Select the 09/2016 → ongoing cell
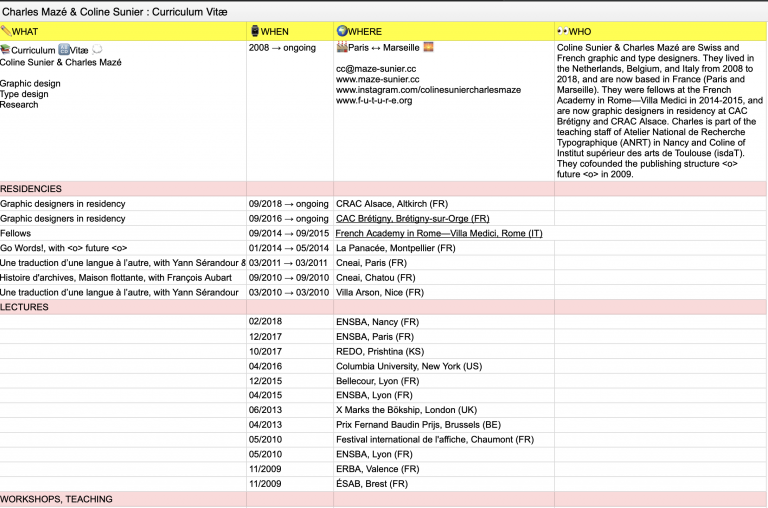The width and height of the screenshot is (768, 508). coord(289,218)
